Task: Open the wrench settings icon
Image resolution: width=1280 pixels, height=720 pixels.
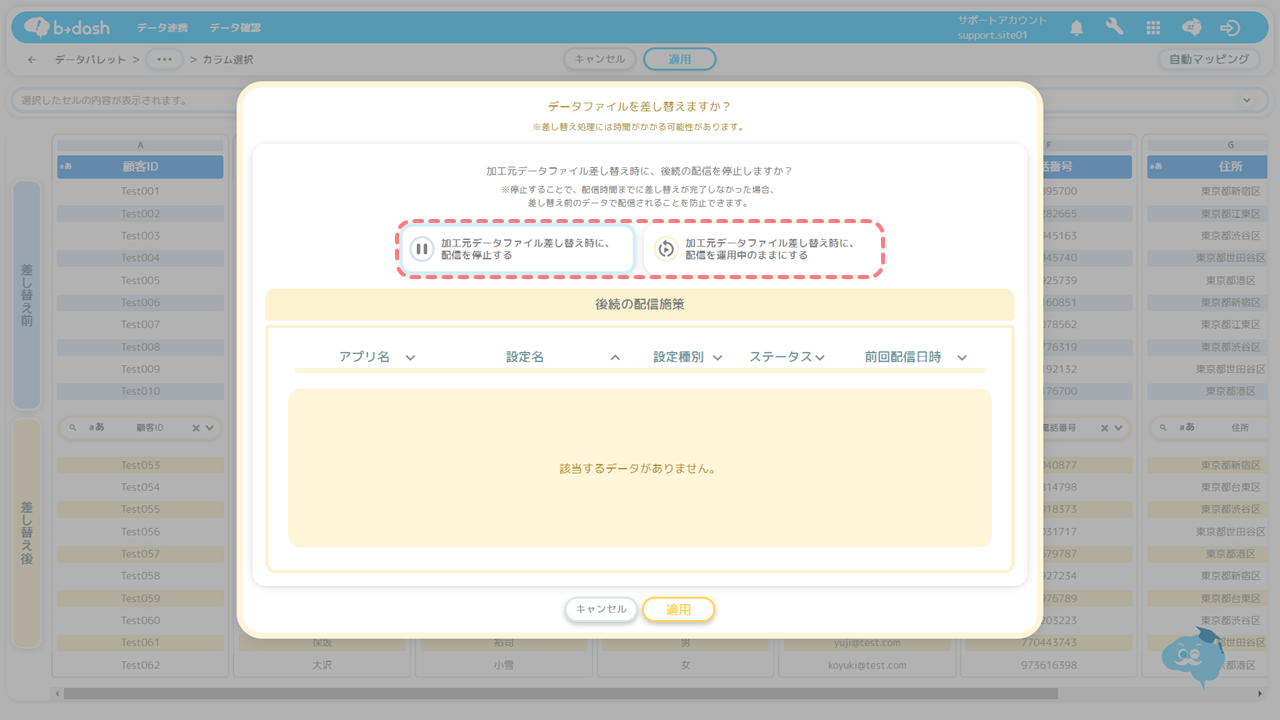Action: (x=1114, y=28)
